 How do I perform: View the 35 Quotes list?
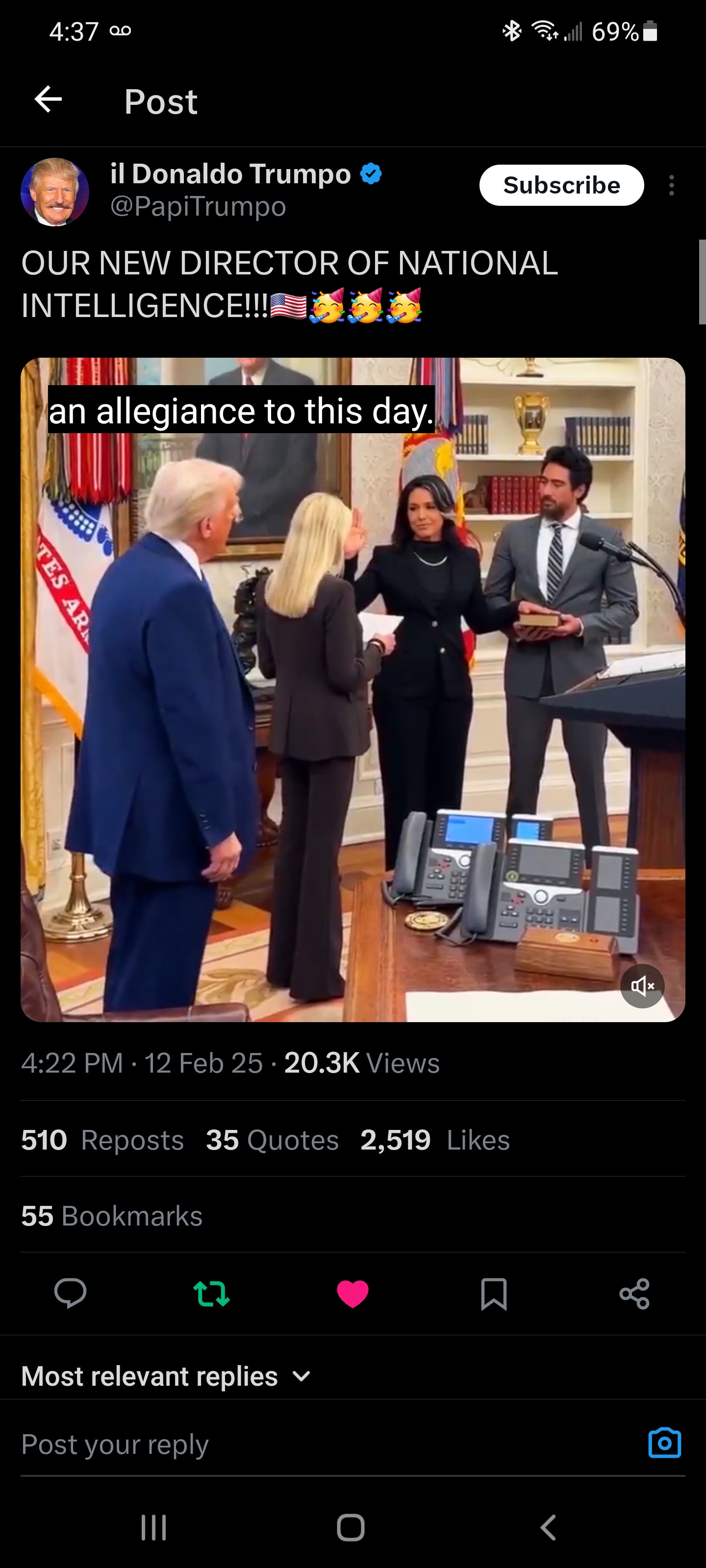click(x=272, y=1139)
